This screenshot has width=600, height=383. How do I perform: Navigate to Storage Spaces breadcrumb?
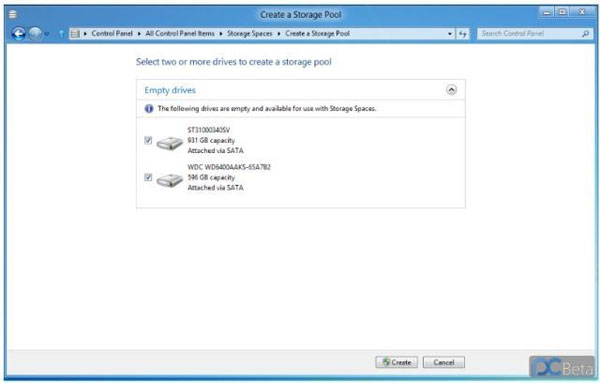click(249, 34)
